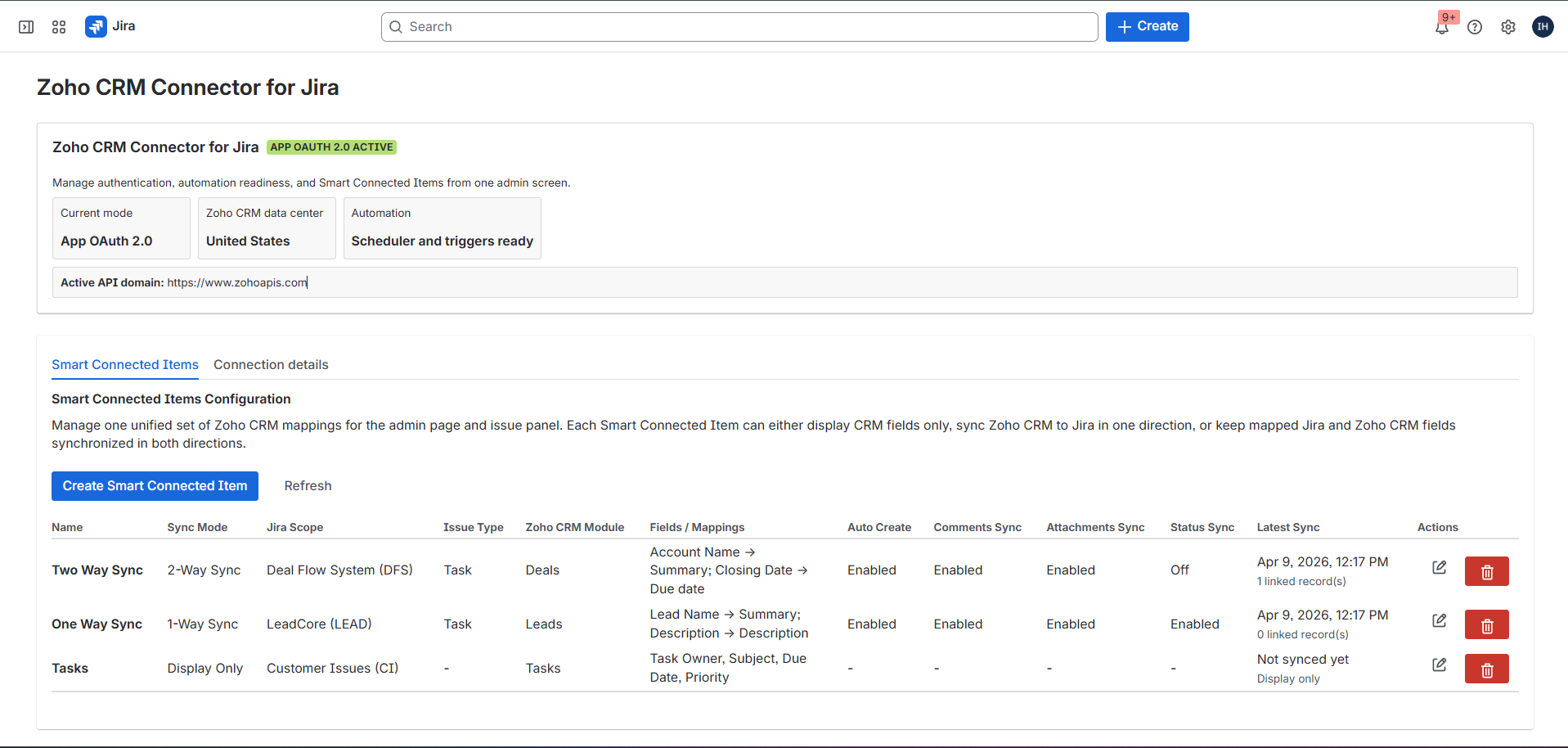Edit the One Way Sync item
Screen dimensions: 1568x748
(1440, 620)
